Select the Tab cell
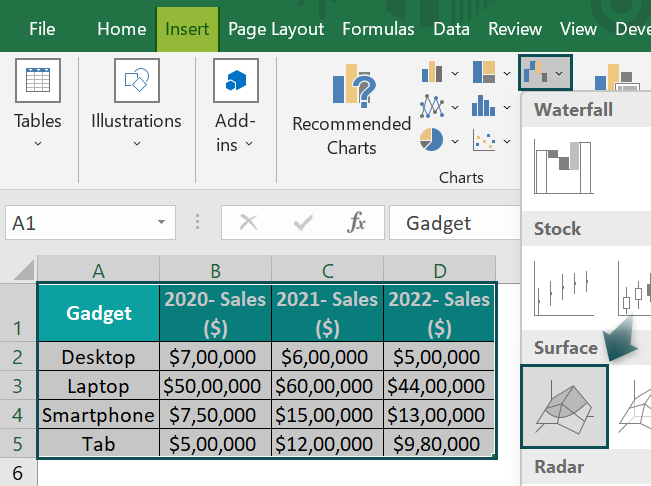The height and width of the screenshot is (486, 651). (99, 444)
